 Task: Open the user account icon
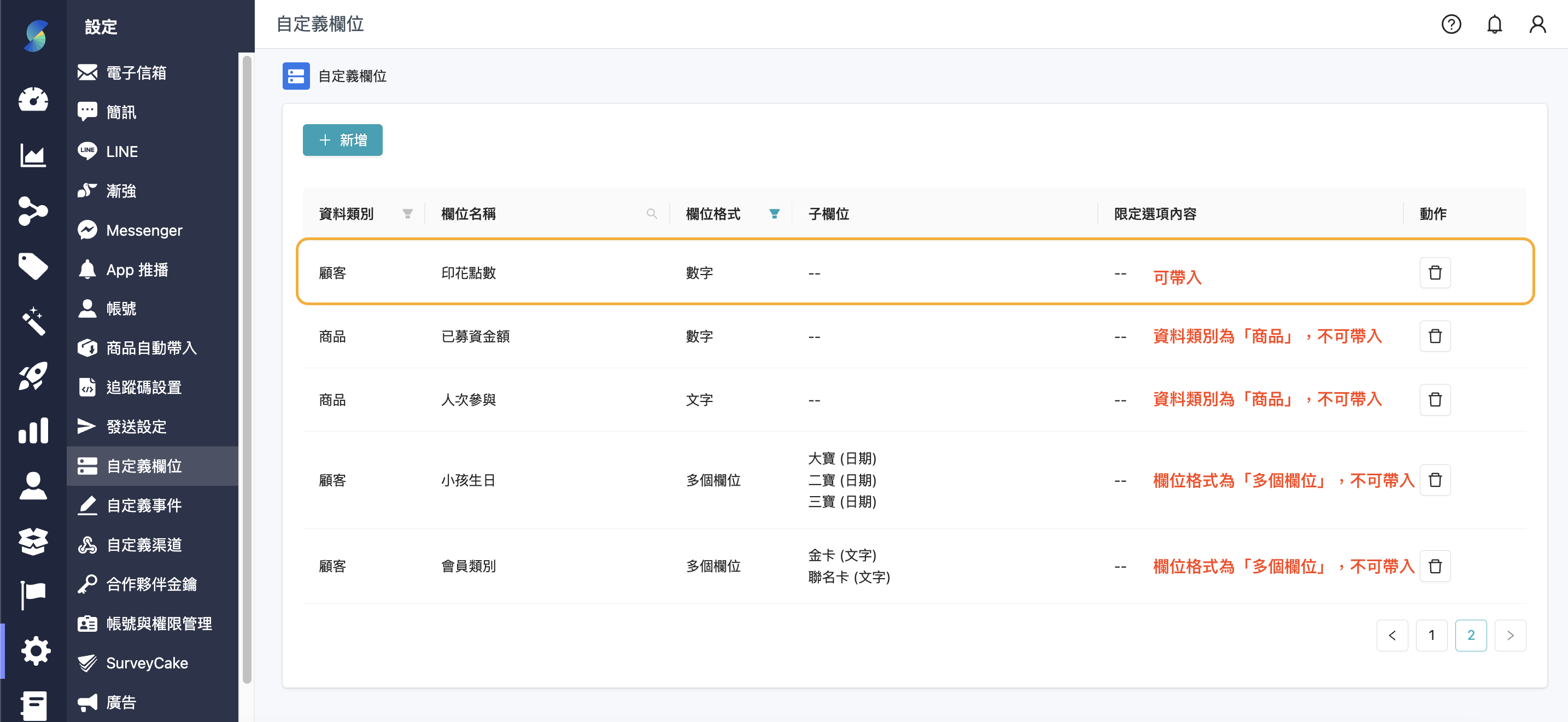(x=1538, y=25)
